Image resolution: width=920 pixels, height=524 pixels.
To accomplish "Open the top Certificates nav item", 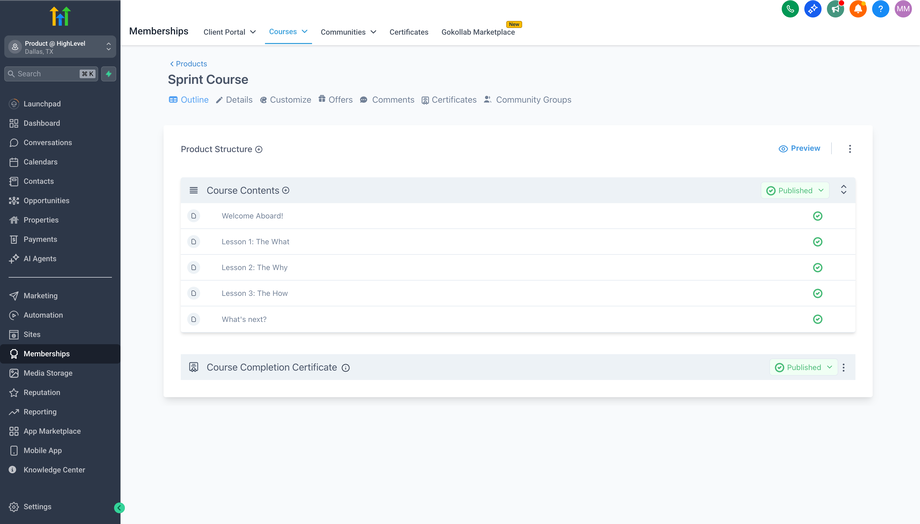I will coord(409,32).
